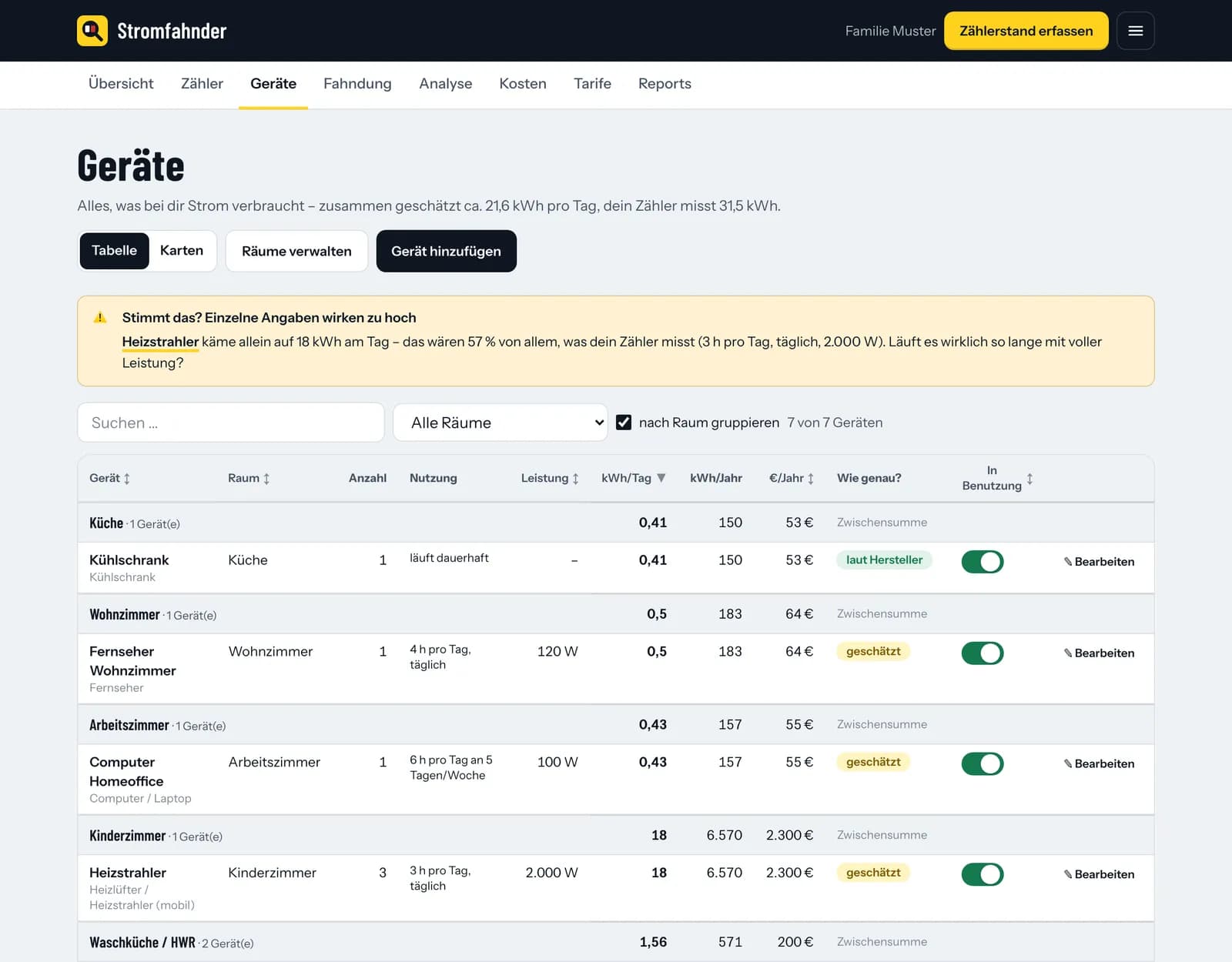Viewport: 1232px width, 962px height.
Task: Toggle Heizstrahler in-use switch
Action: (x=983, y=875)
